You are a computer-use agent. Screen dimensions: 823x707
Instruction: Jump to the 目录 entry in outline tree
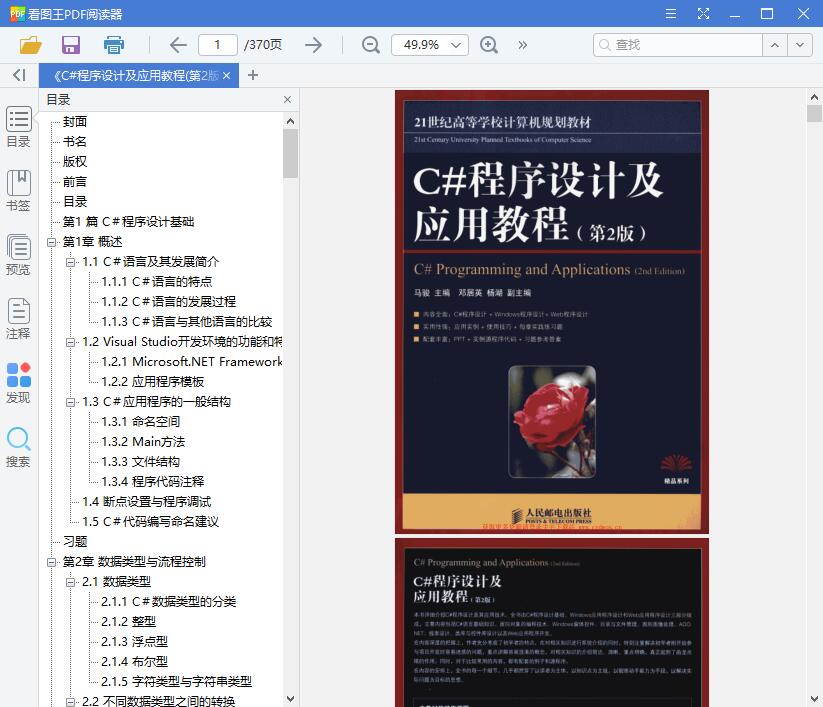(75, 202)
